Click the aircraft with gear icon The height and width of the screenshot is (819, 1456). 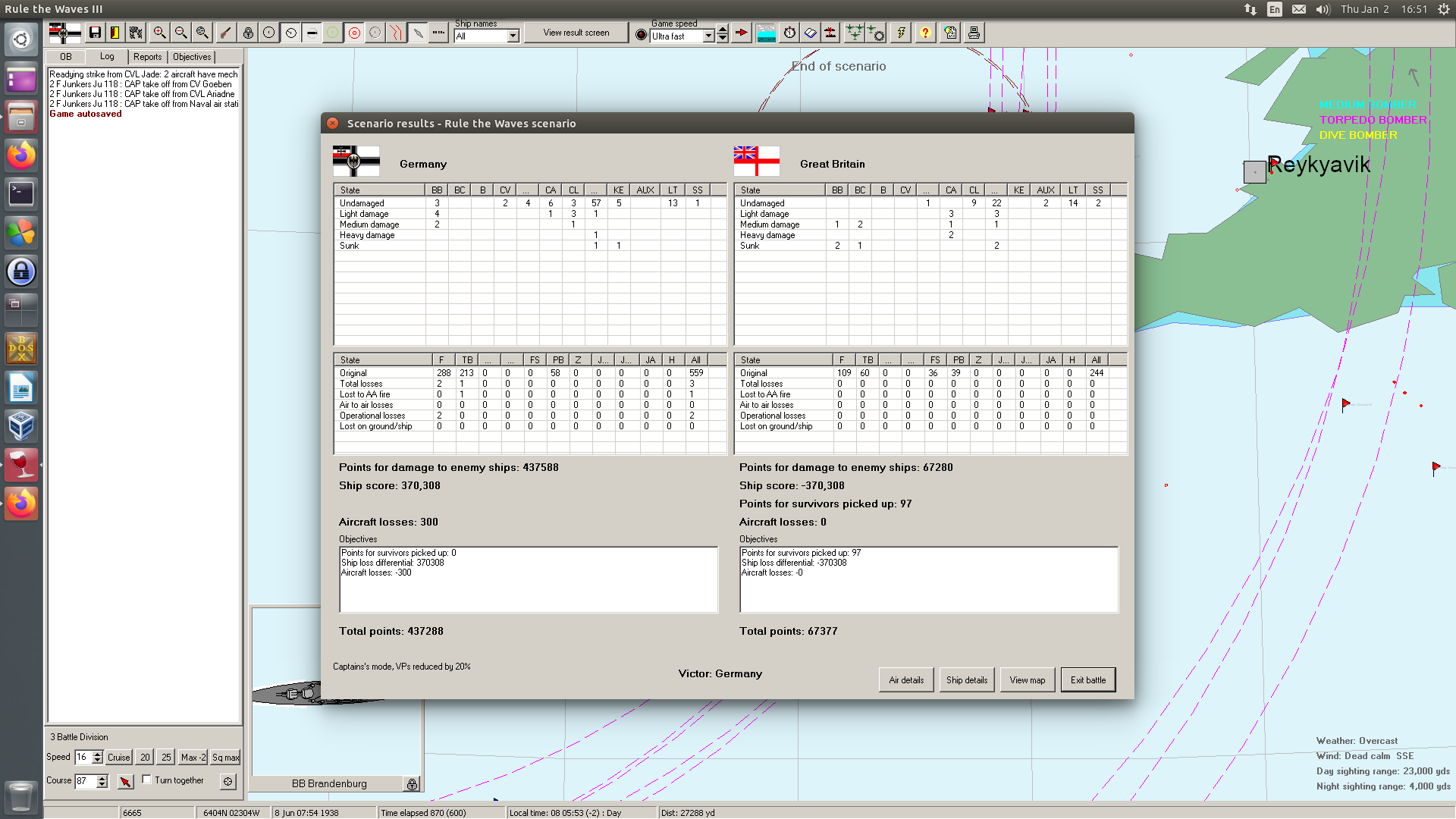876,33
